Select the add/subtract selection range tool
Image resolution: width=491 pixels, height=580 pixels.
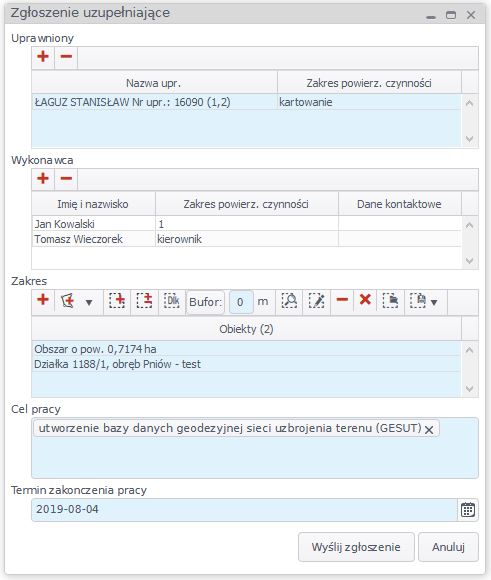click(x=144, y=301)
